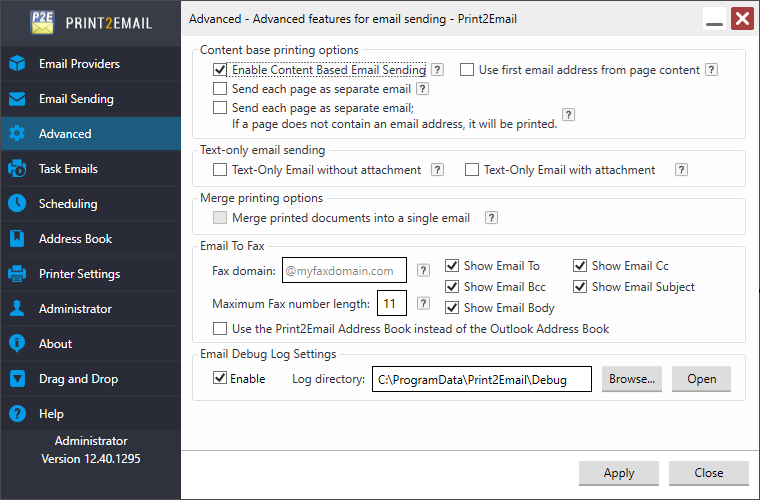This screenshot has height=500, width=760.
Task: Disable Content Based Email Sending checkbox
Action: tap(220, 70)
